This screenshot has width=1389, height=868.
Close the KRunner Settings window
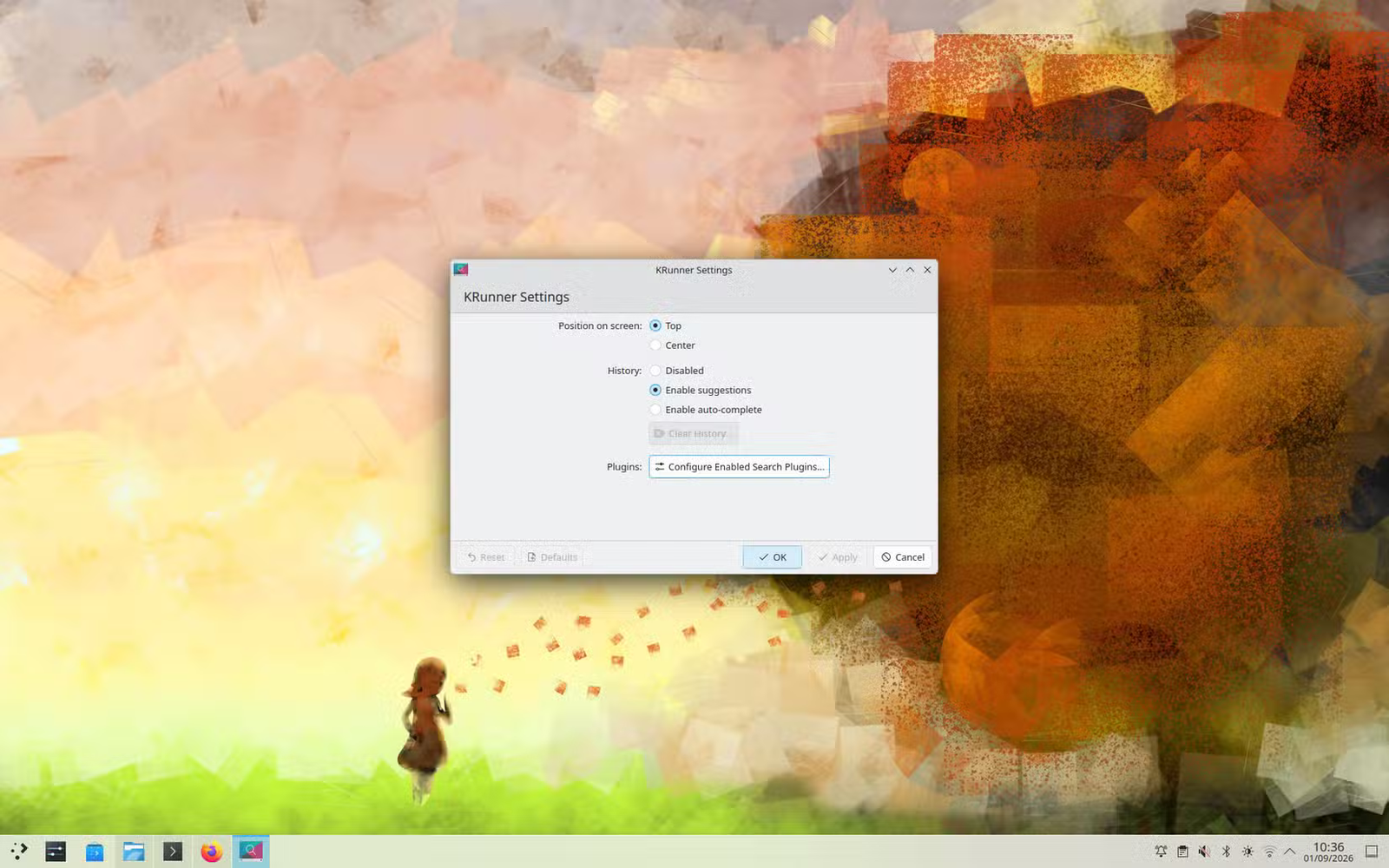(x=927, y=270)
